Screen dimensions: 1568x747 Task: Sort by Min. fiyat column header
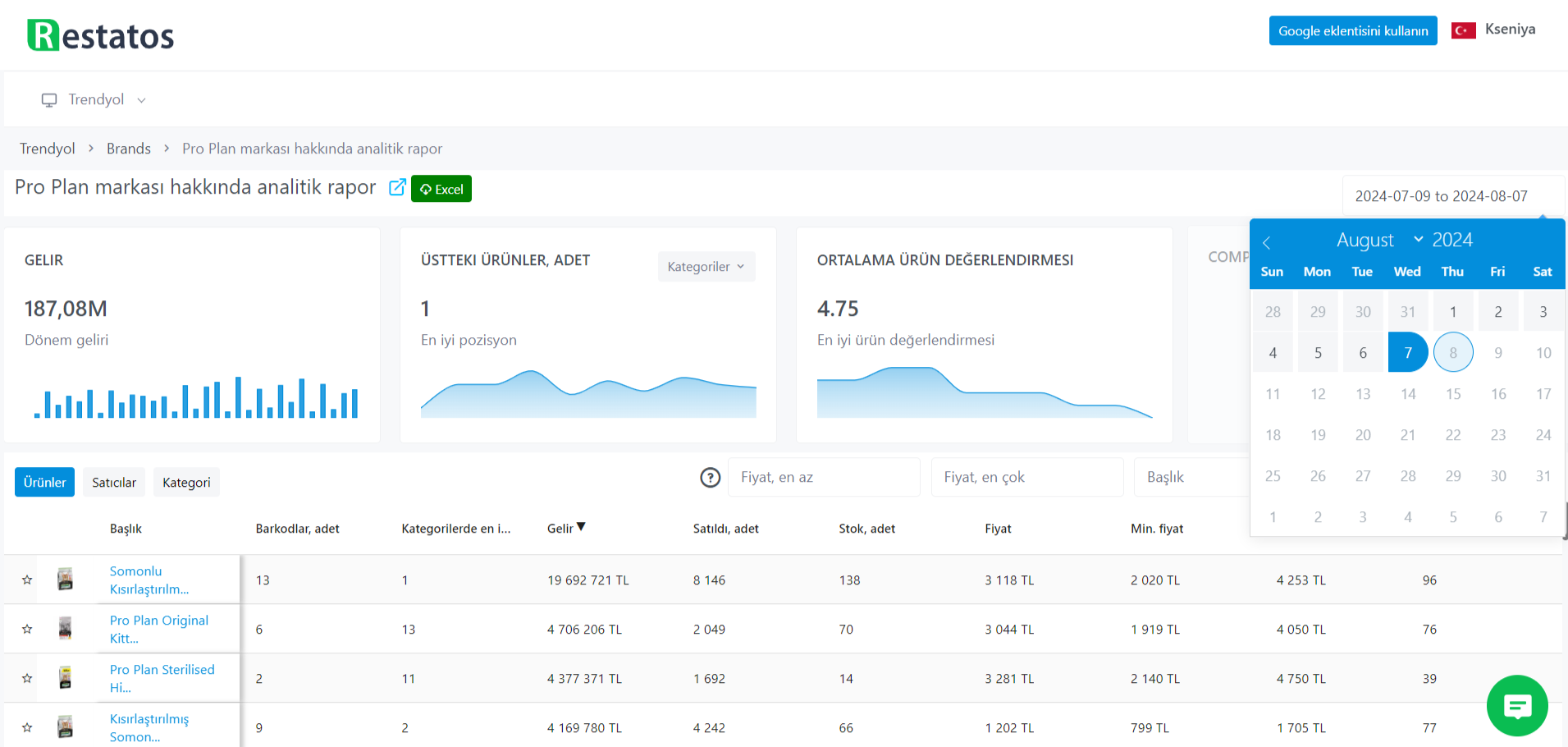[1157, 529]
